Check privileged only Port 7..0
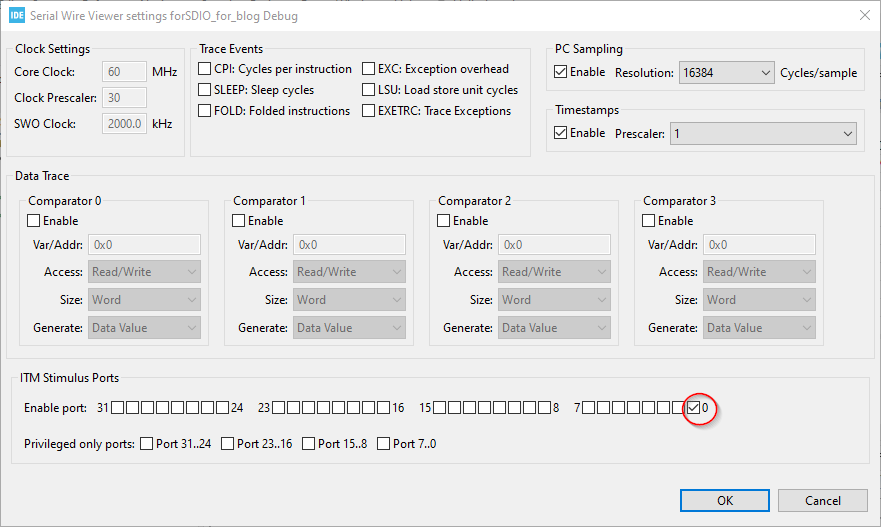Viewport: 881px width, 527px height. point(383,444)
